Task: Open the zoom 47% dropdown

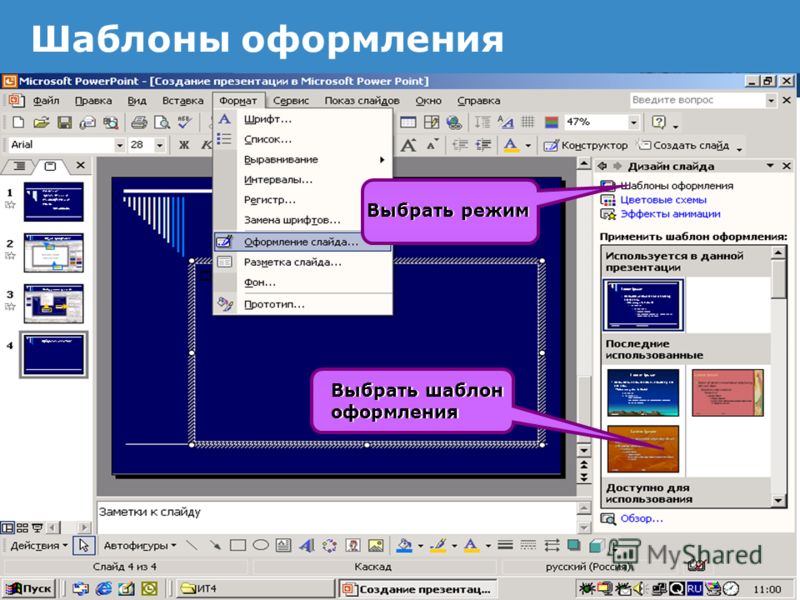Action: [633, 122]
